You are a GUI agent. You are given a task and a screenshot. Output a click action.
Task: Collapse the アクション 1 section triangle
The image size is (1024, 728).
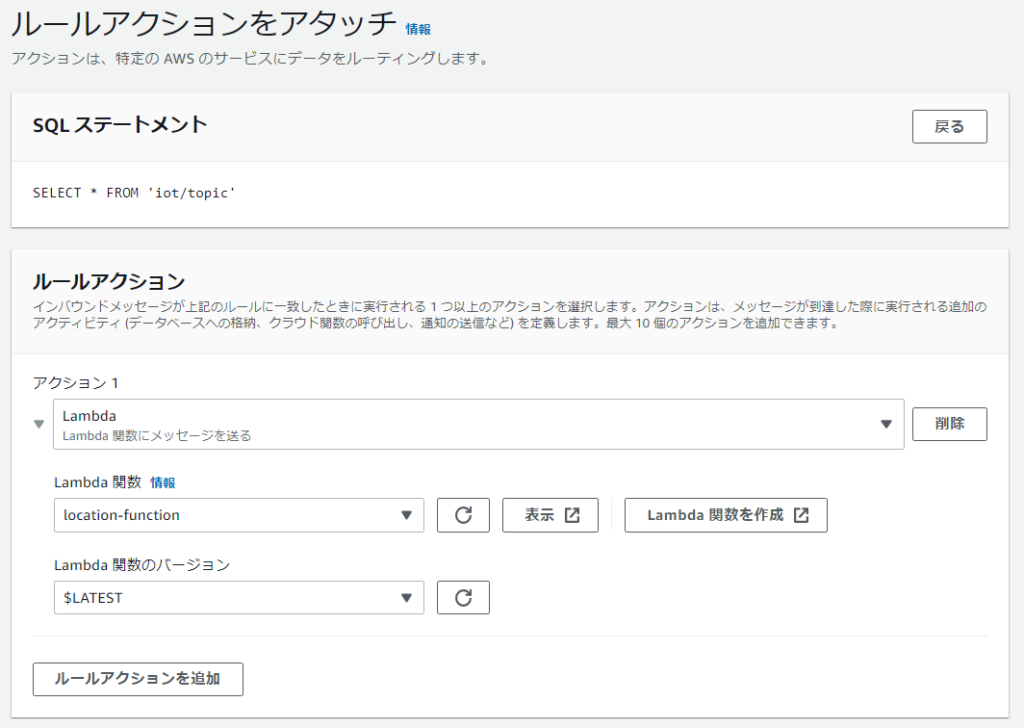(39, 424)
